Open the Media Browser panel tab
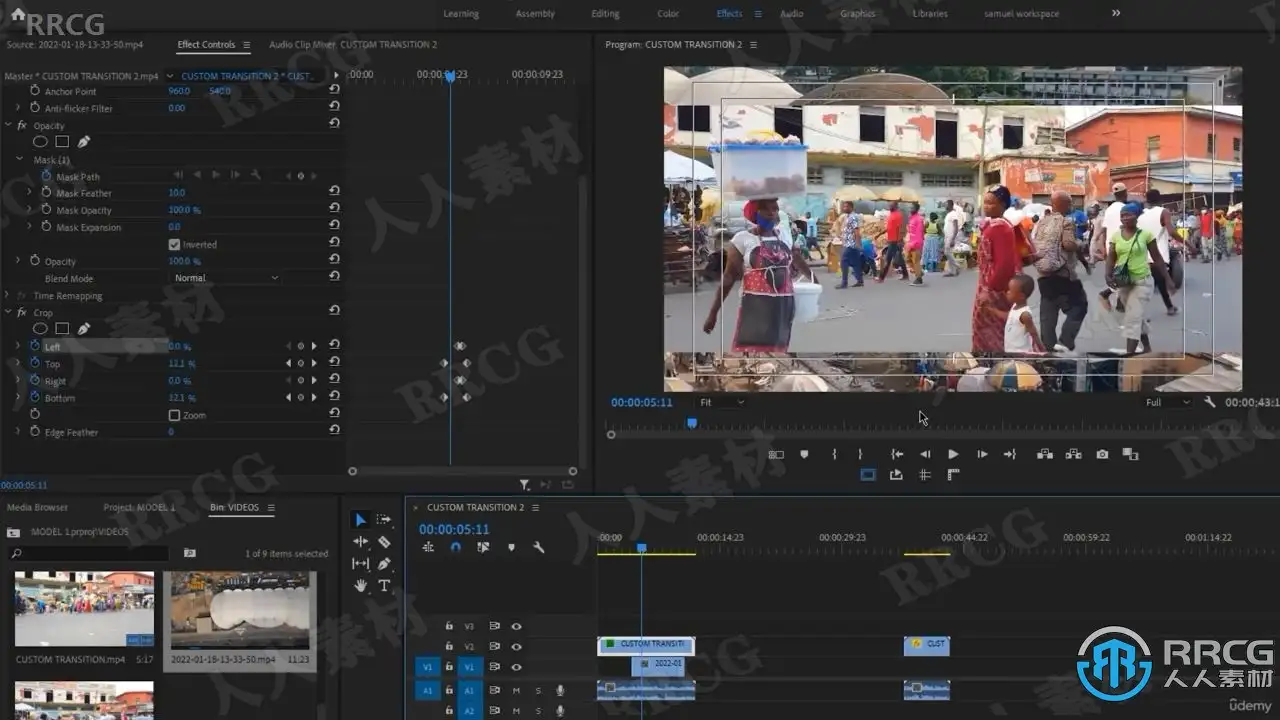 (38, 508)
